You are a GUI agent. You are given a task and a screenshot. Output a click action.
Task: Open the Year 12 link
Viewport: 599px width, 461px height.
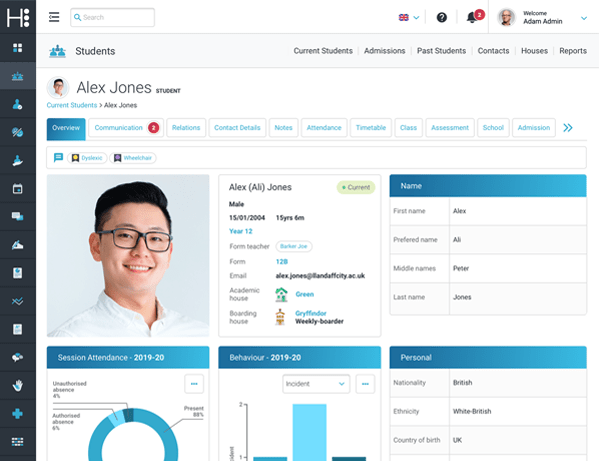click(x=241, y=231)
